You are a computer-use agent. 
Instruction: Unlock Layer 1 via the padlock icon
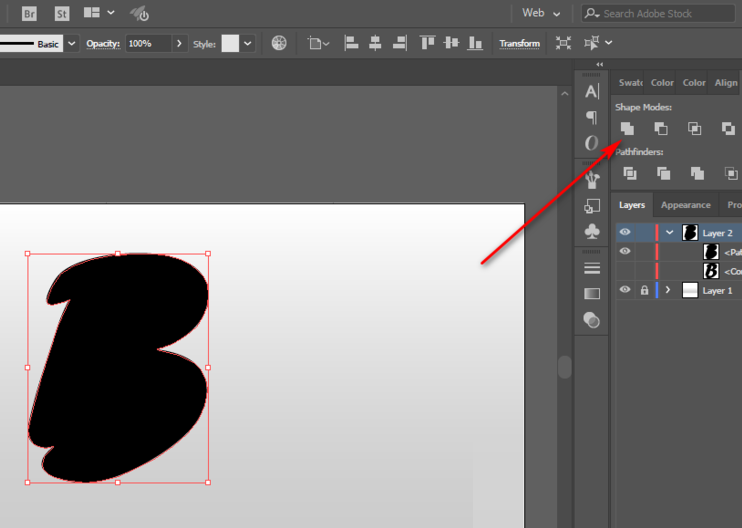click(x=644, y=290)
